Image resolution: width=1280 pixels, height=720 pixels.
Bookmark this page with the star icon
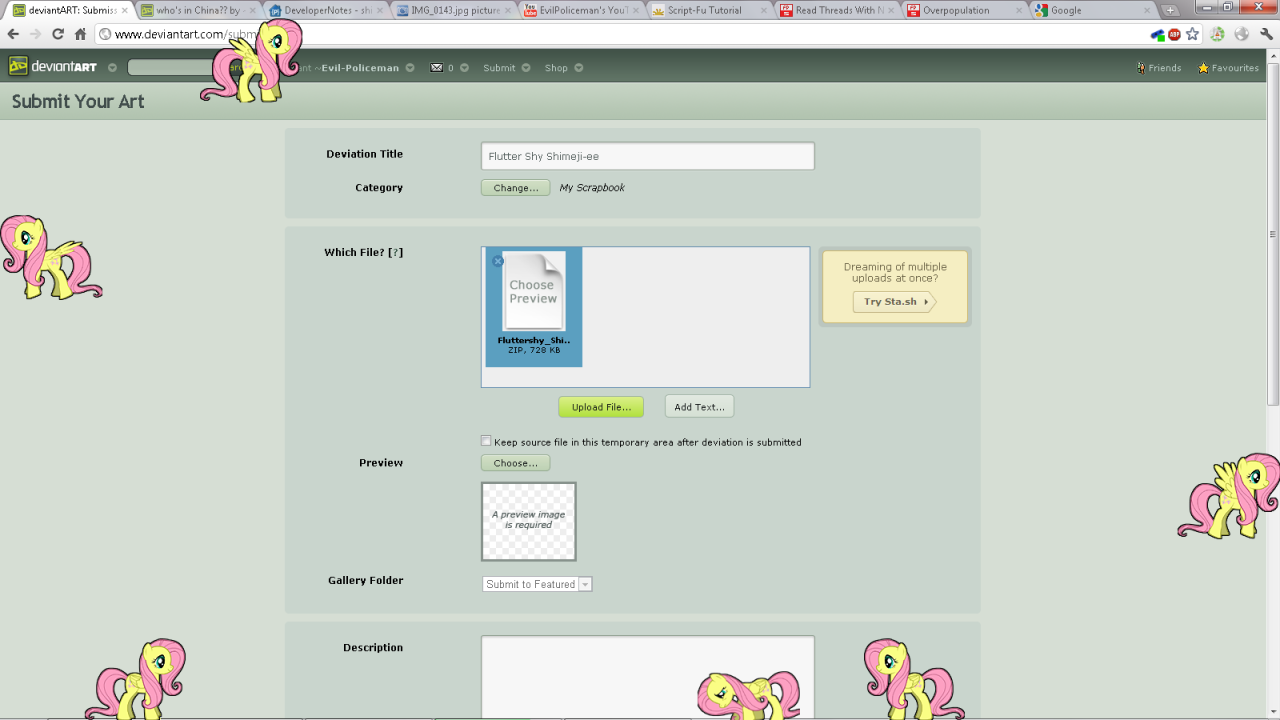pyautogui.click(x=1192, y=34)
